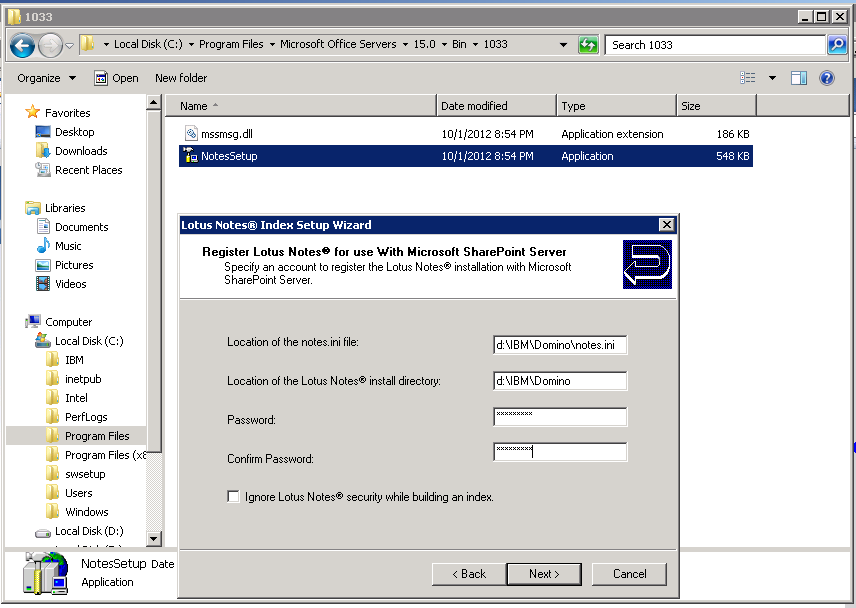Click Program Files in the address path
Screen dimensions: 856x608
pos(231,44)
